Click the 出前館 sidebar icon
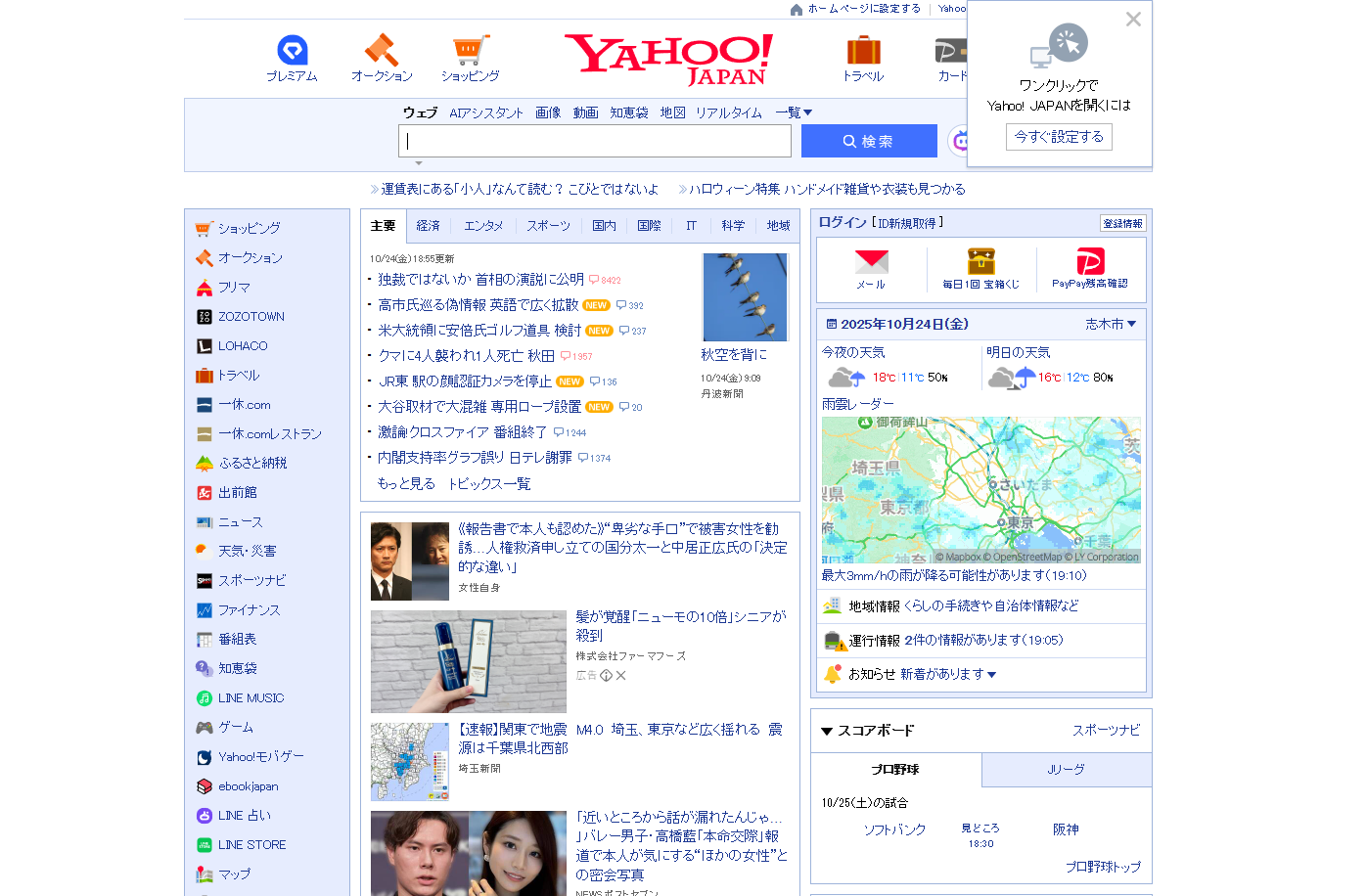This screenshot has width=1367, height=896. click(204, 492)
